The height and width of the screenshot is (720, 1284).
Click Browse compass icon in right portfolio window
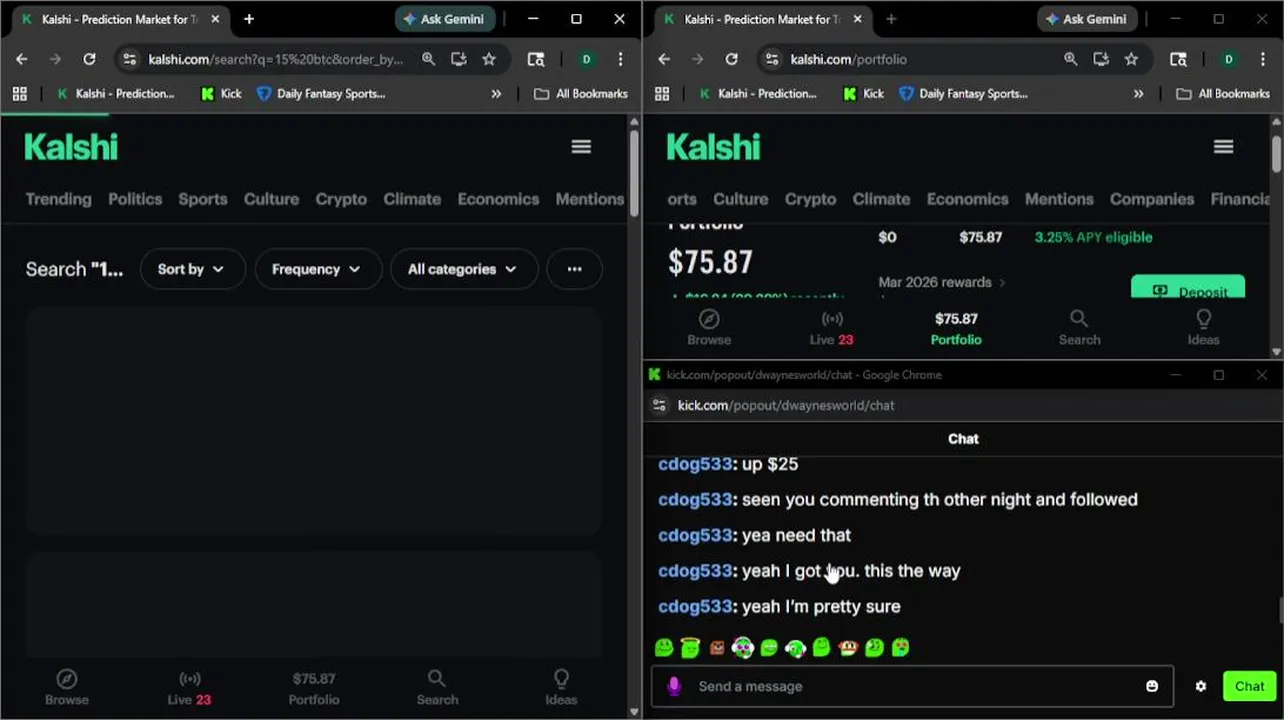click(709, 319)
